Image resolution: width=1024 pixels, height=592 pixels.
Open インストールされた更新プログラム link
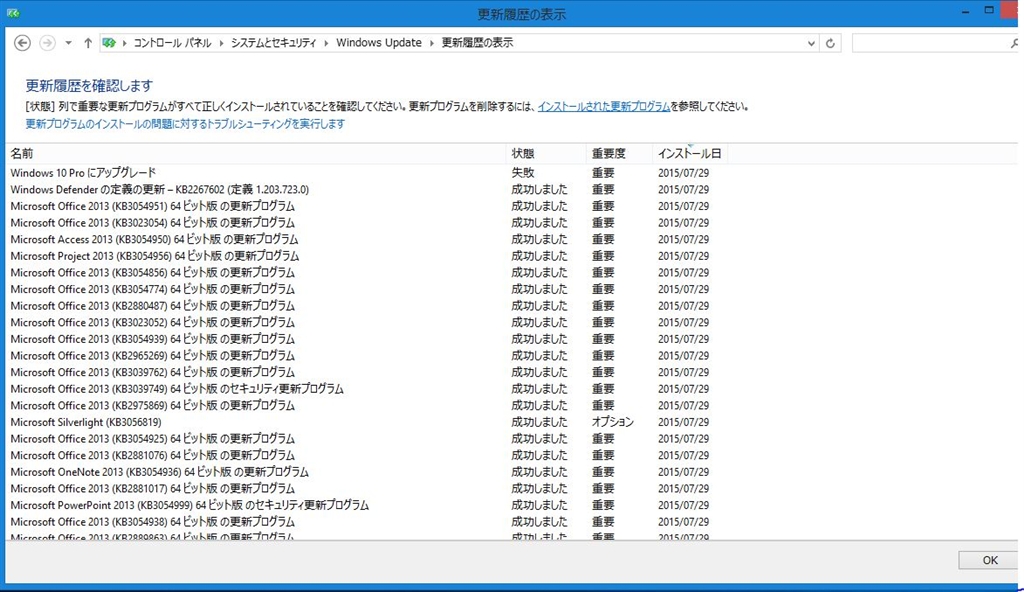[603, 107]
